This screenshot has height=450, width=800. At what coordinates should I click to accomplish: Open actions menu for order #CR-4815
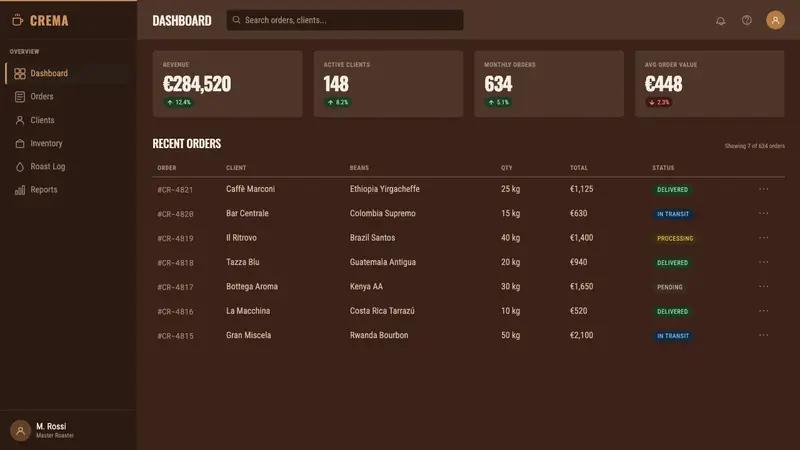763,335
